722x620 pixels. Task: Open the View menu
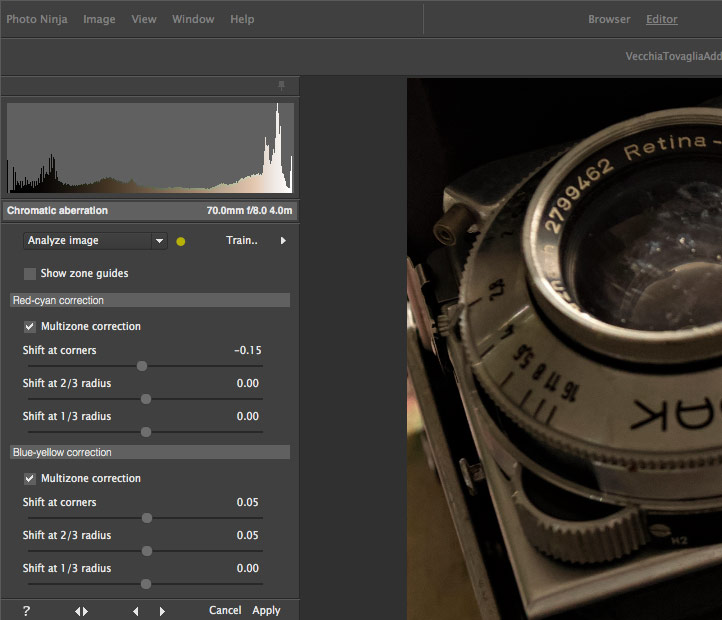point(144,19)
